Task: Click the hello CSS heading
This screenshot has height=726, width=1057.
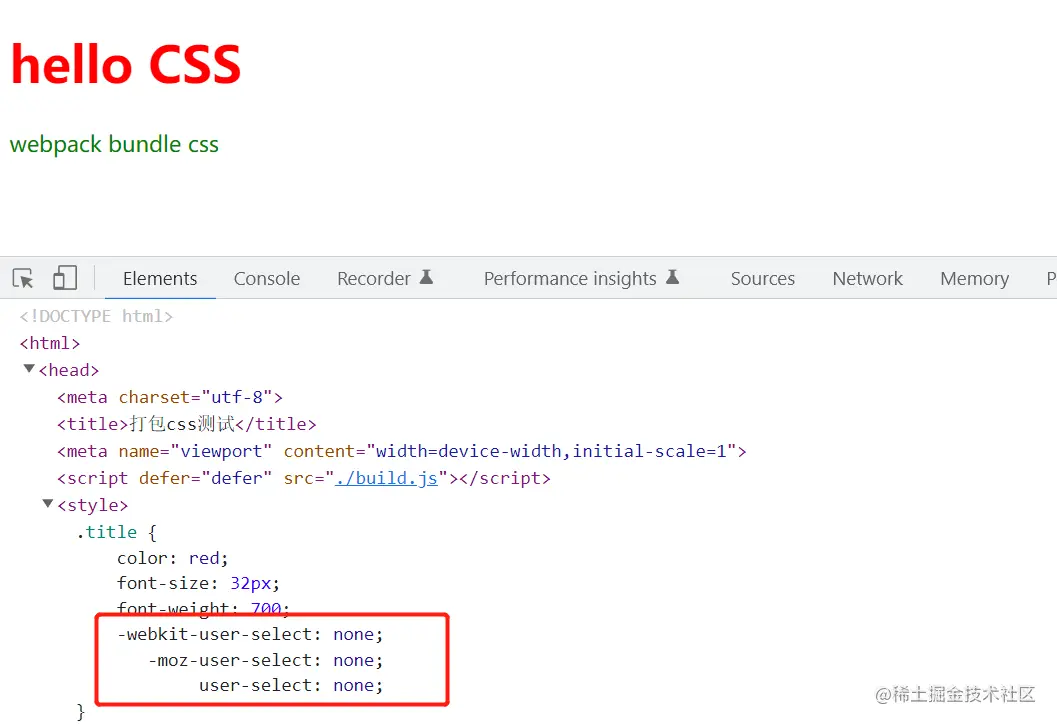Action: (x=126, y=65)
